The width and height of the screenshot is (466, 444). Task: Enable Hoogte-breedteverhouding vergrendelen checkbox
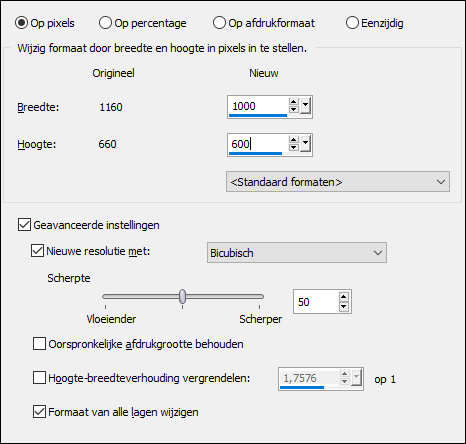pos(39,378)
